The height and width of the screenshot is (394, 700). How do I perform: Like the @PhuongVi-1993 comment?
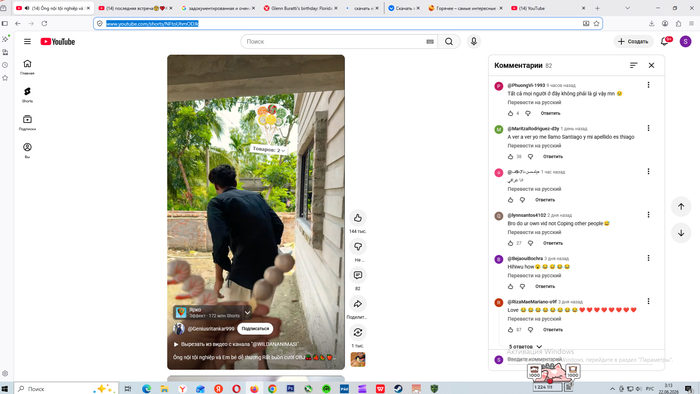pyautogui.click(x=511, y=113)
